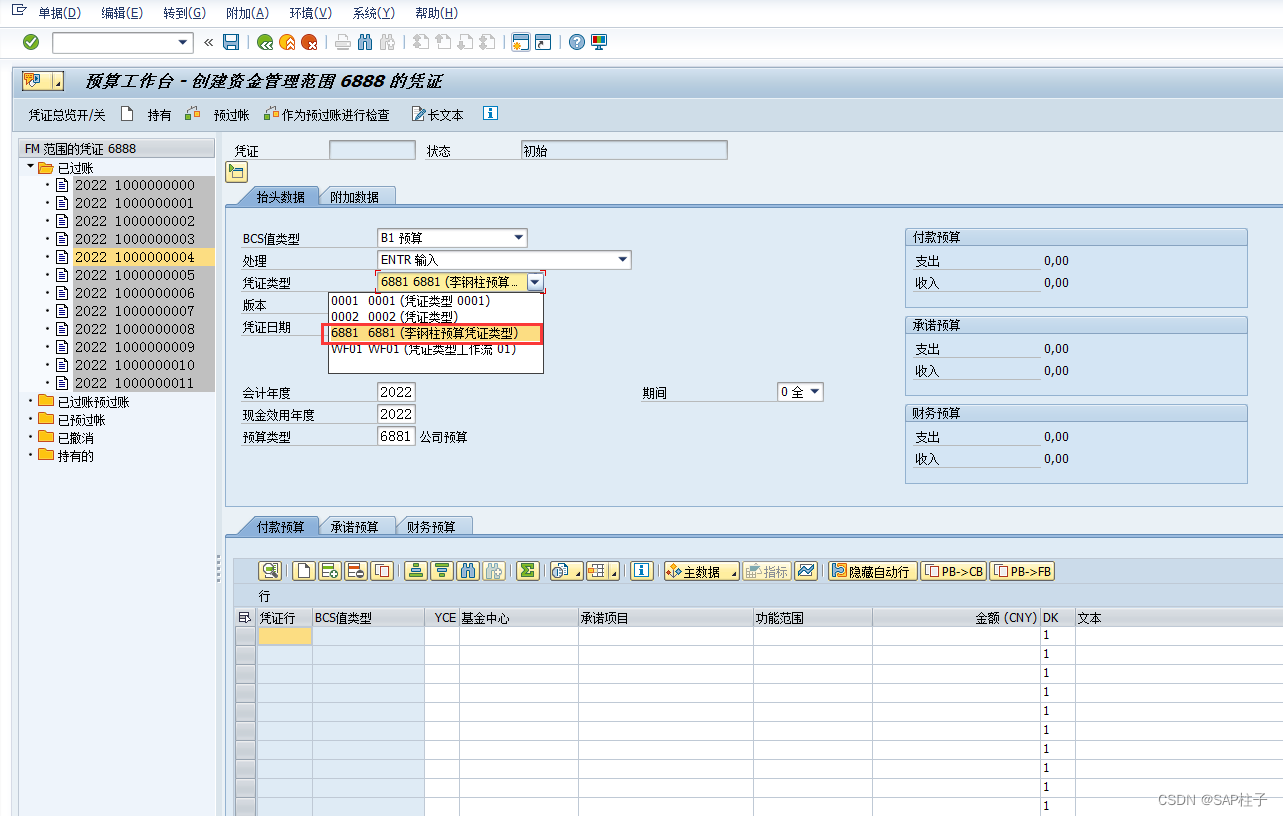Click the 凭证总览开/关 button
This screenshot has width=1283, height=816.
[x=67, y=115]
